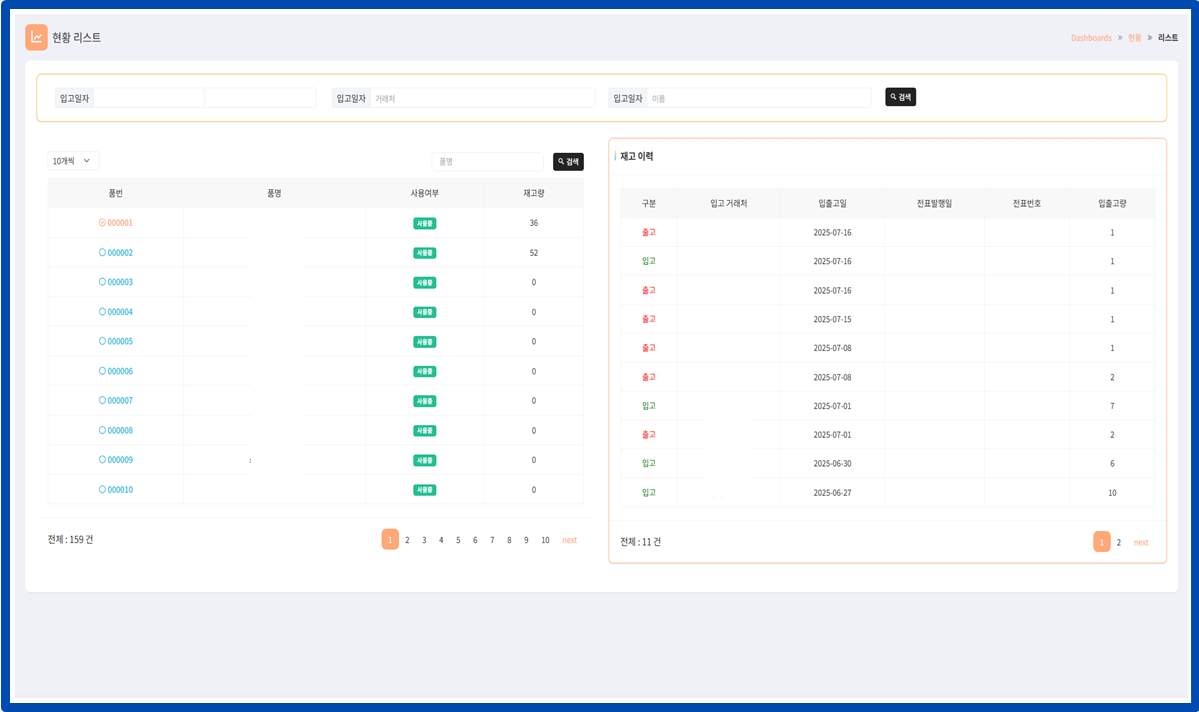This screenshot has height=712, width=1199.
Task: Click the 사용중 badge in row 000010
Action: pyautogui.click(x=424, y=490)
